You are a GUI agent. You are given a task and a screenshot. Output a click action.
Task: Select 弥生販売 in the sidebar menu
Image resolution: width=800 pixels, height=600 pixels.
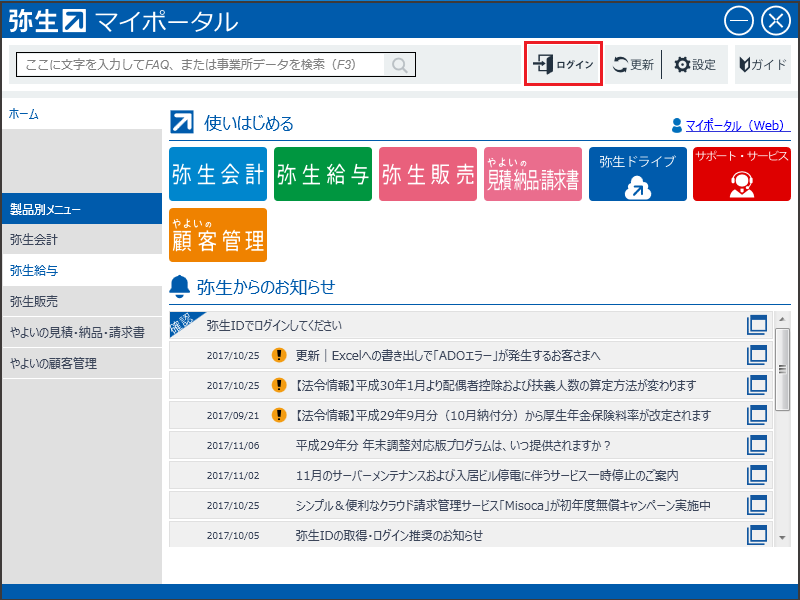[x=82, y=302]
